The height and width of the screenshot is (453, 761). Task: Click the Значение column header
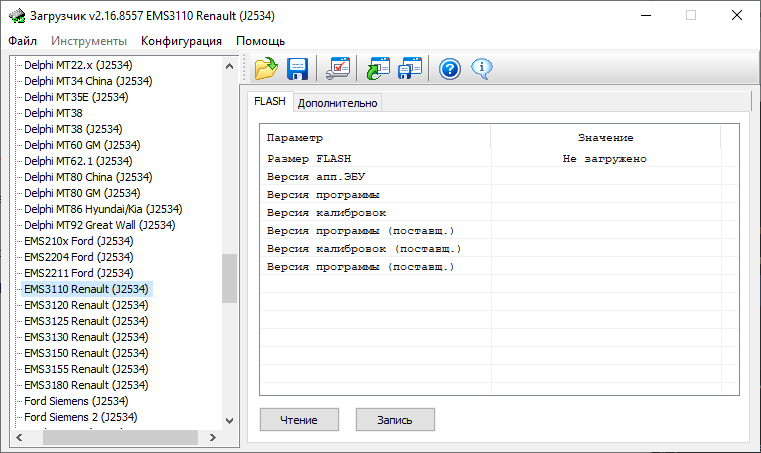pos(605,137)
